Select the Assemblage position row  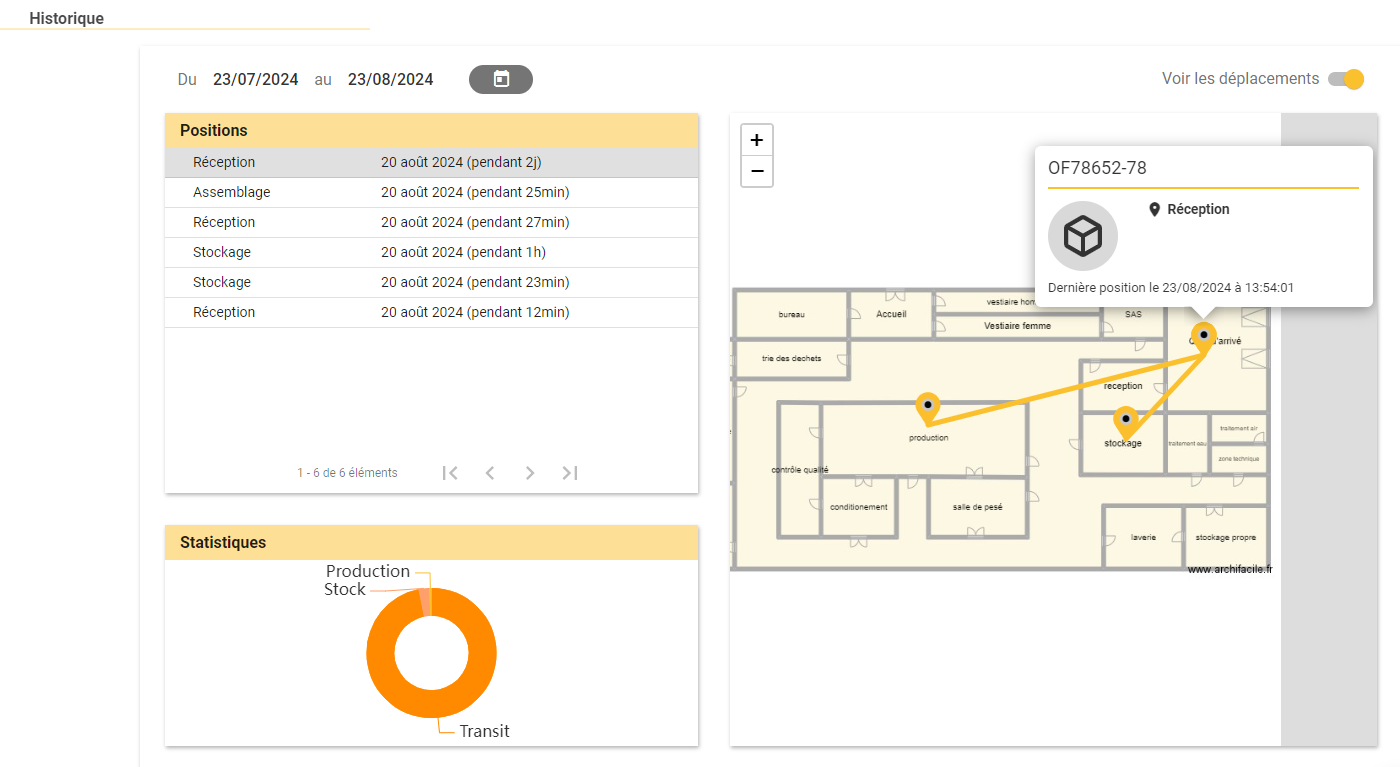[x=431, y=192]
